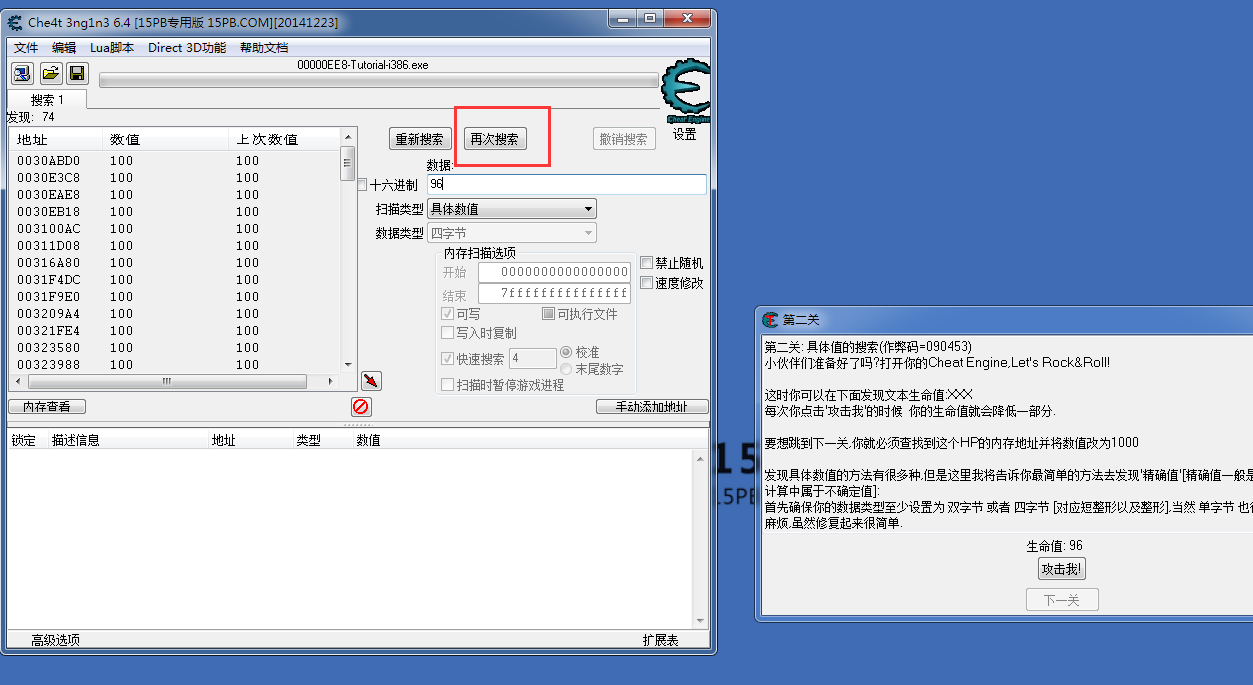The image size is (1253, 685).
Task: Open the 扫描类型 具体数值 dropdown
Action: click(512, 209)
